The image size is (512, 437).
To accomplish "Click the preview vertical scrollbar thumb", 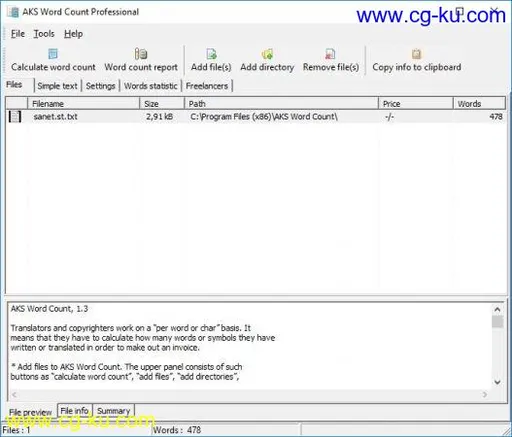I will (x=497, y=322).
